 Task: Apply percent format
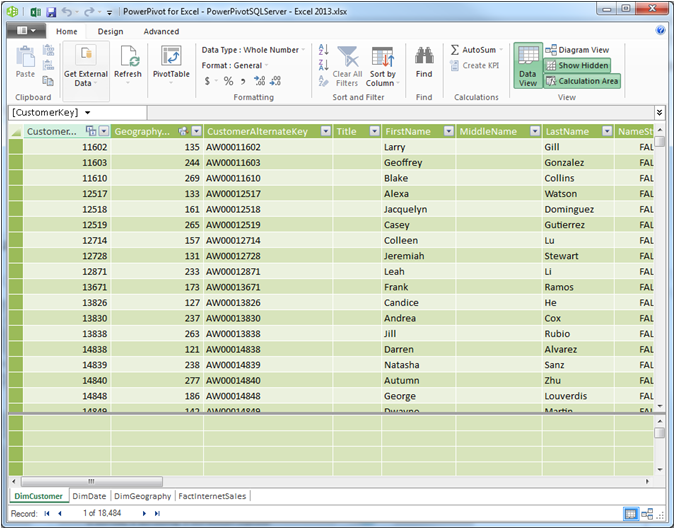(229, 81)
